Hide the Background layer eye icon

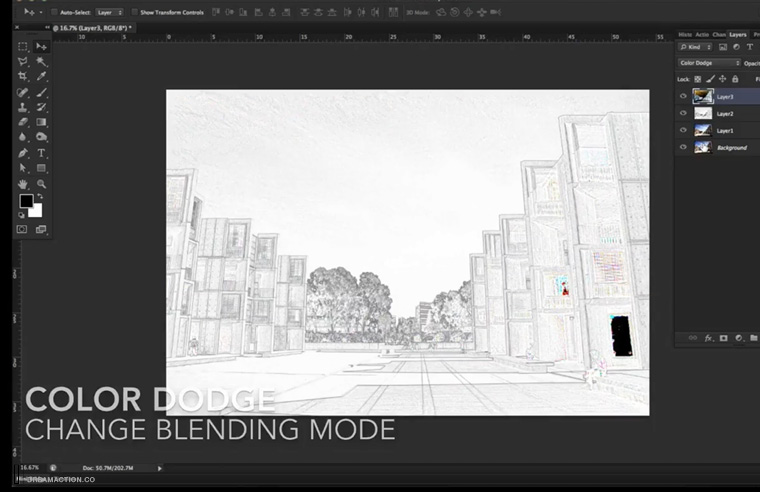[x=683, y=147]
